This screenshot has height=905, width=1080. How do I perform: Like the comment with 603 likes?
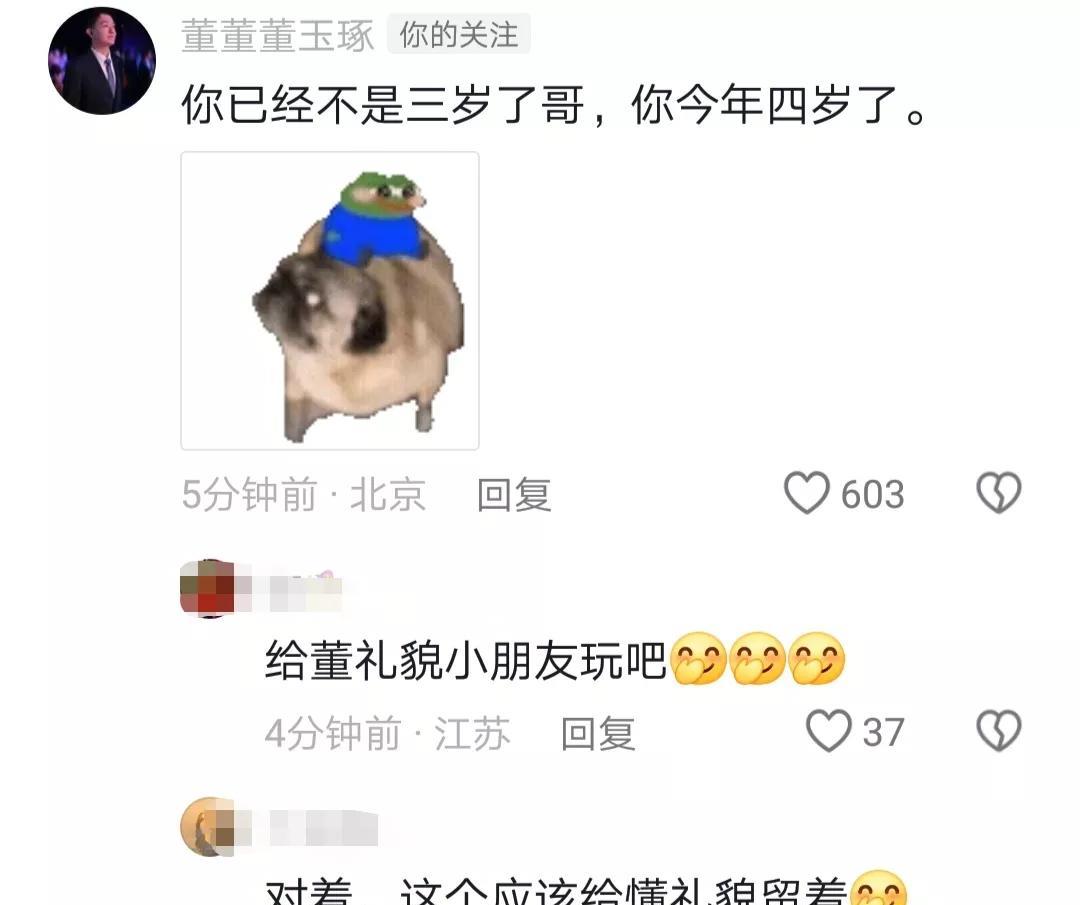pos(806,493)
